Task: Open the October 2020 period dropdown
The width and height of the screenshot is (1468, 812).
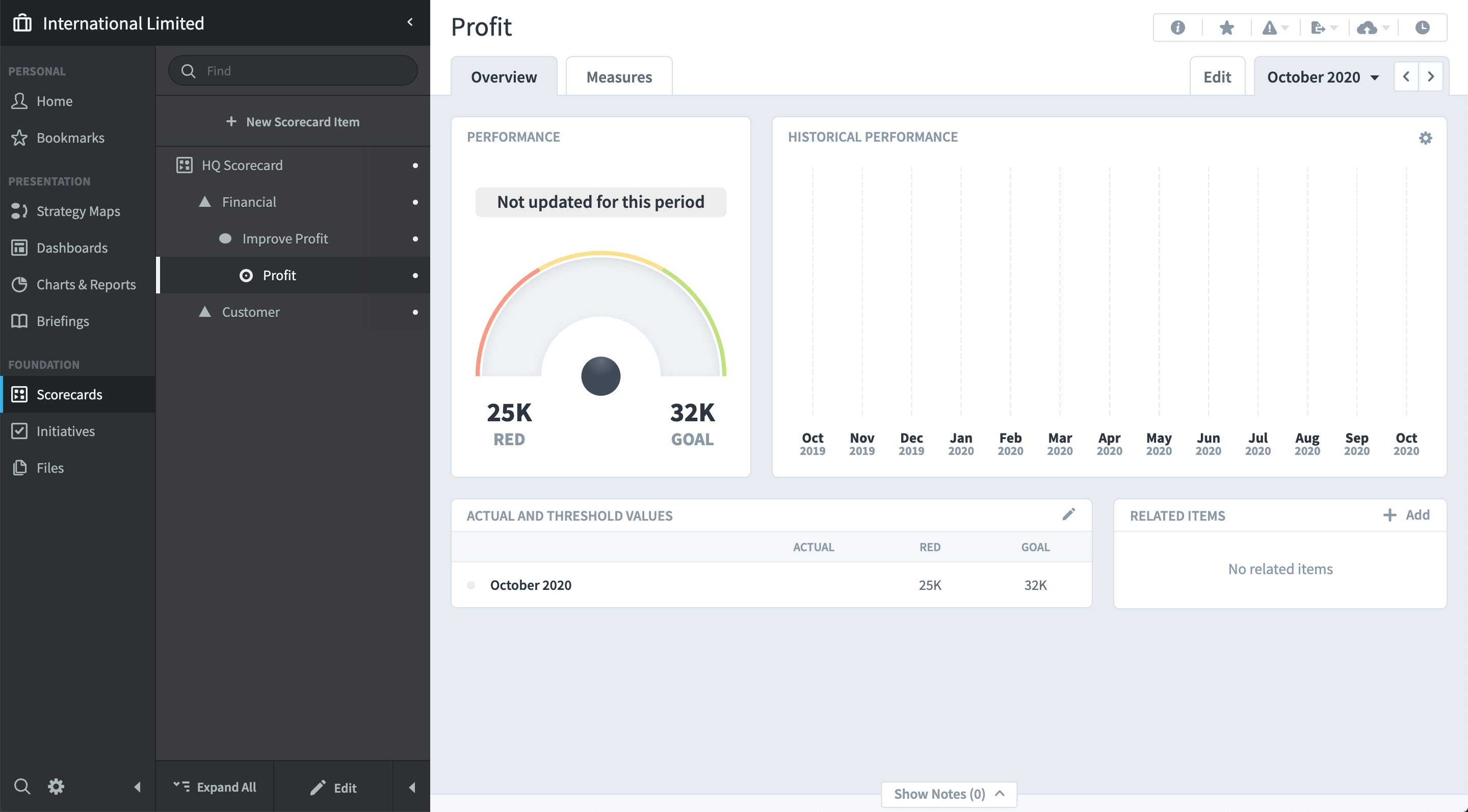Action: tap(1322, 76)
